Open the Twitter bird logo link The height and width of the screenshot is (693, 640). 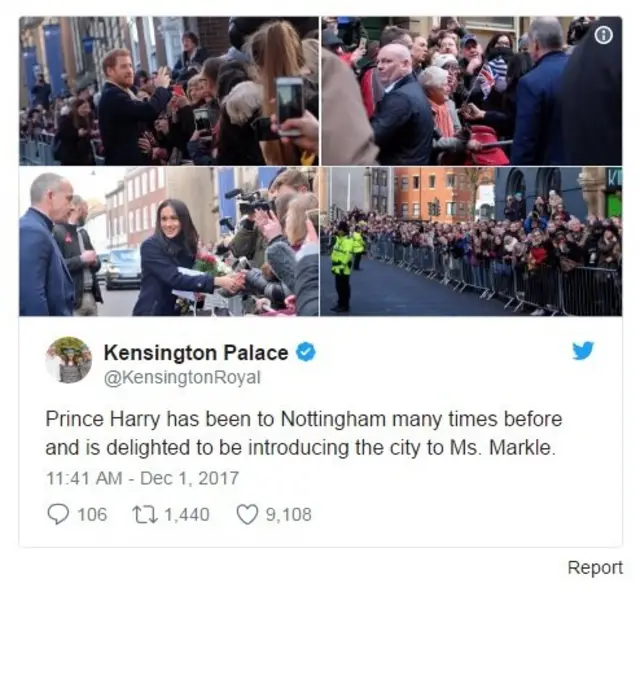pos(583,350)
